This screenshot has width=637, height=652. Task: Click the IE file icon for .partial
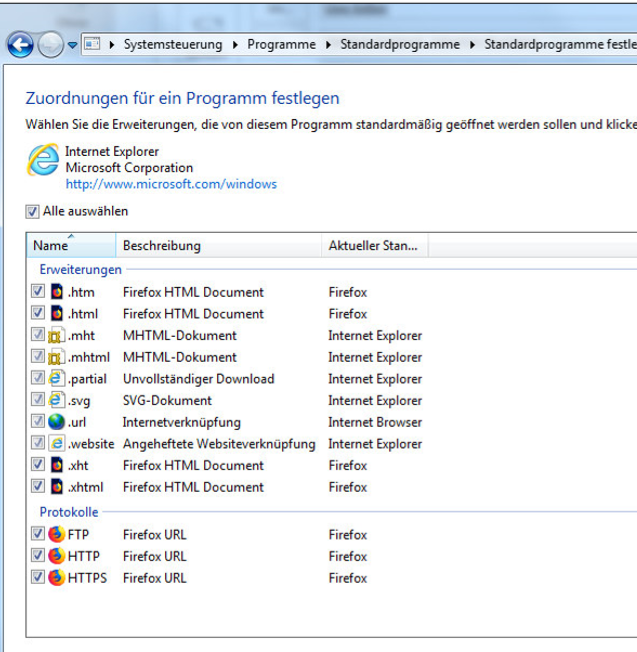point(57,378)
